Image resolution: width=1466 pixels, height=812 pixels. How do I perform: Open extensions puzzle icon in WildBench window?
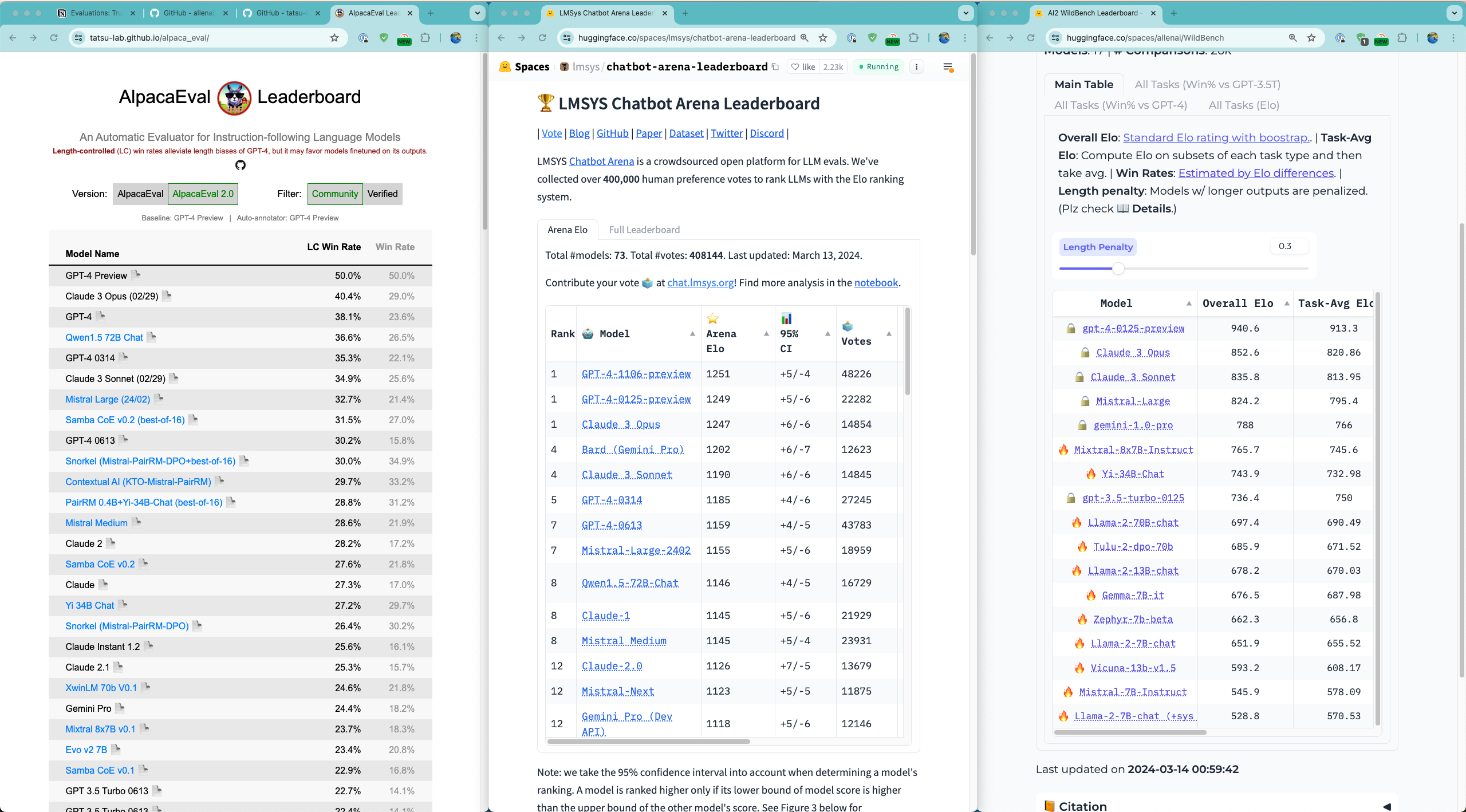tap(1402, 38)
